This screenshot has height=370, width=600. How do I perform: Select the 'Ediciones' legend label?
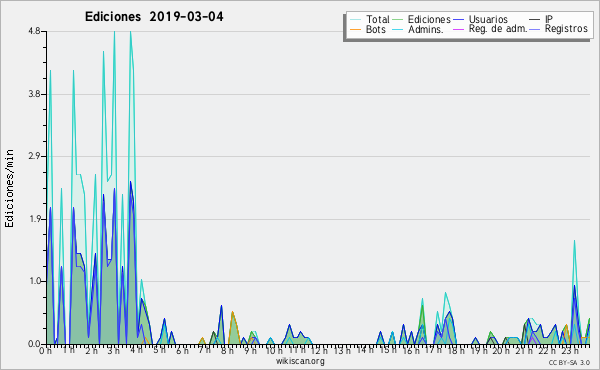click(429, 19)
